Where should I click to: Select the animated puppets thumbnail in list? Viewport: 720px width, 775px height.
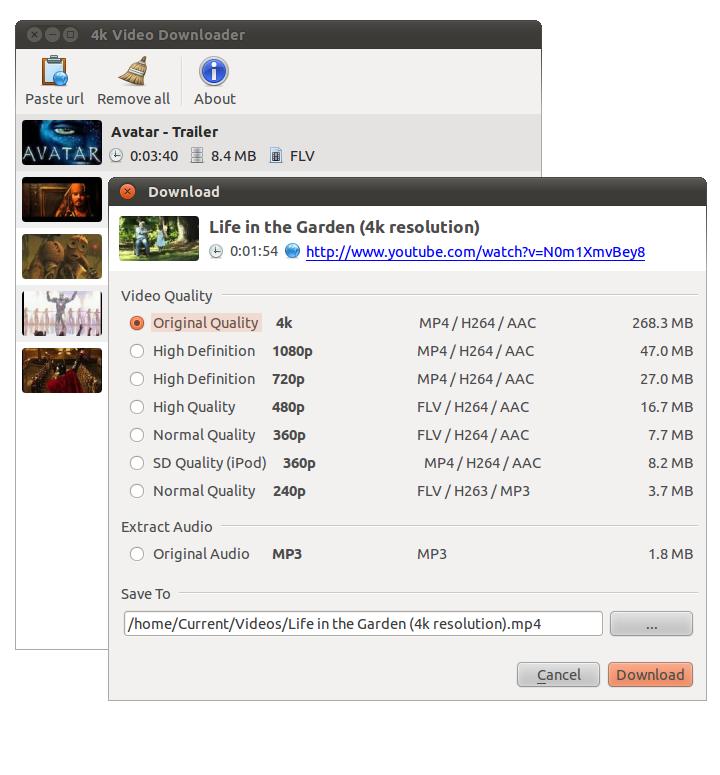click(x=62, y=257)
